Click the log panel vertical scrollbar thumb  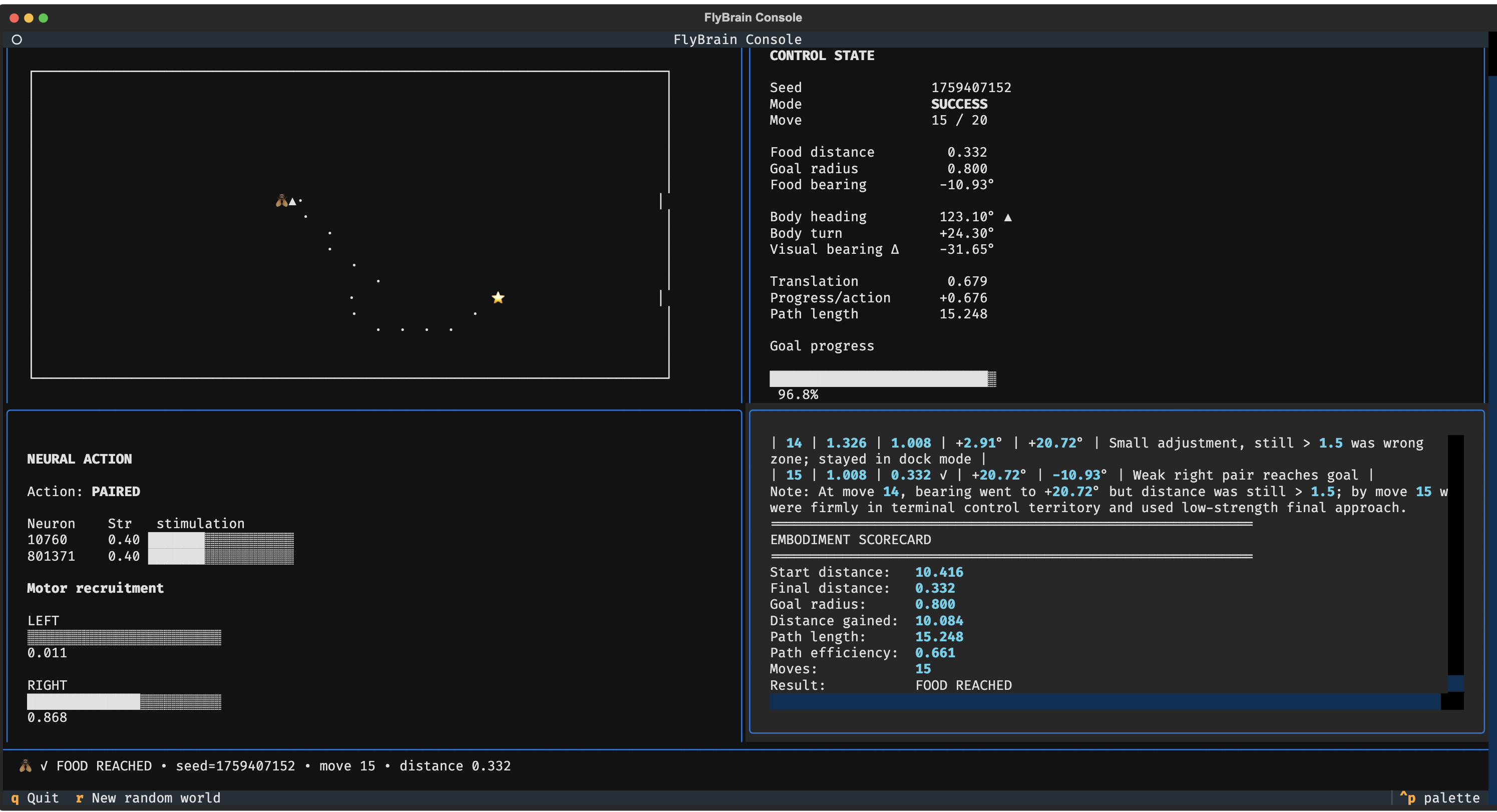[x=1455, y=683]
